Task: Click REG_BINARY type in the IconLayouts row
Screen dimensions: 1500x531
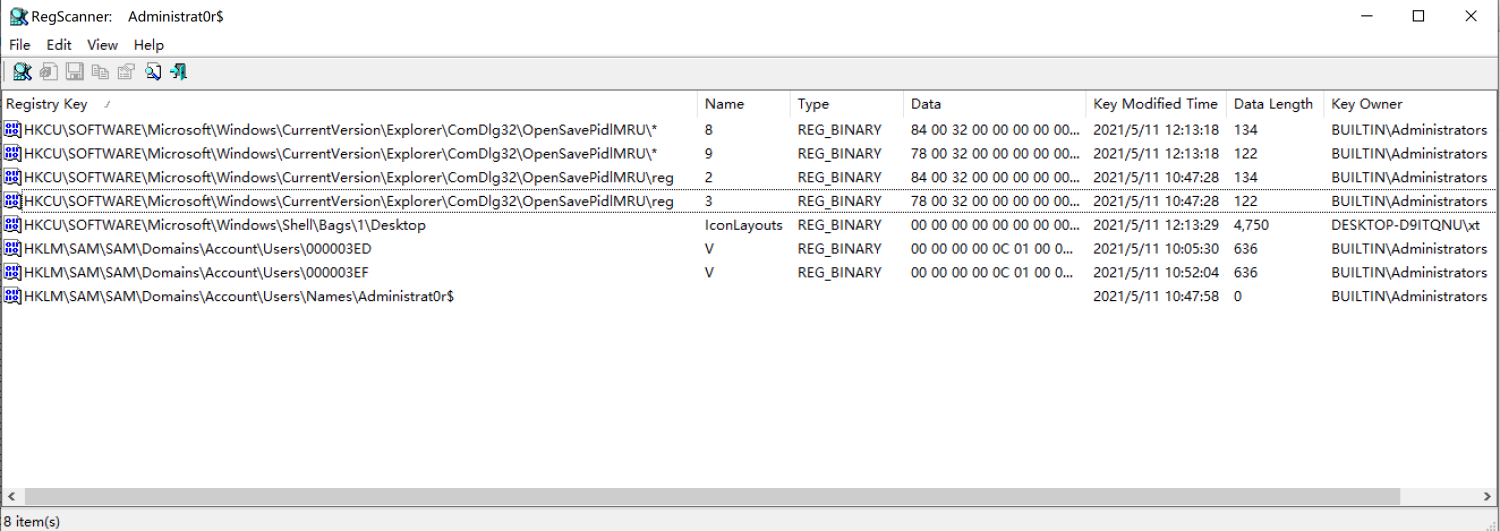Action: point(839,225)
